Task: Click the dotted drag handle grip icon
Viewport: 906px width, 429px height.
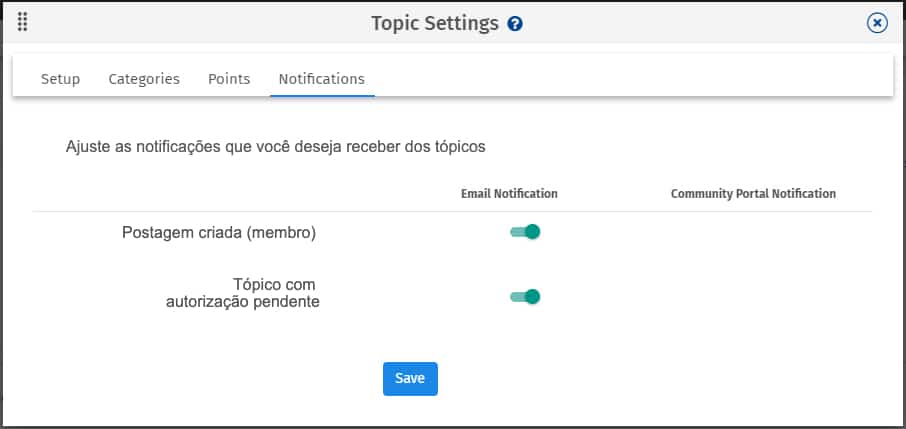Action: point(23,22)
